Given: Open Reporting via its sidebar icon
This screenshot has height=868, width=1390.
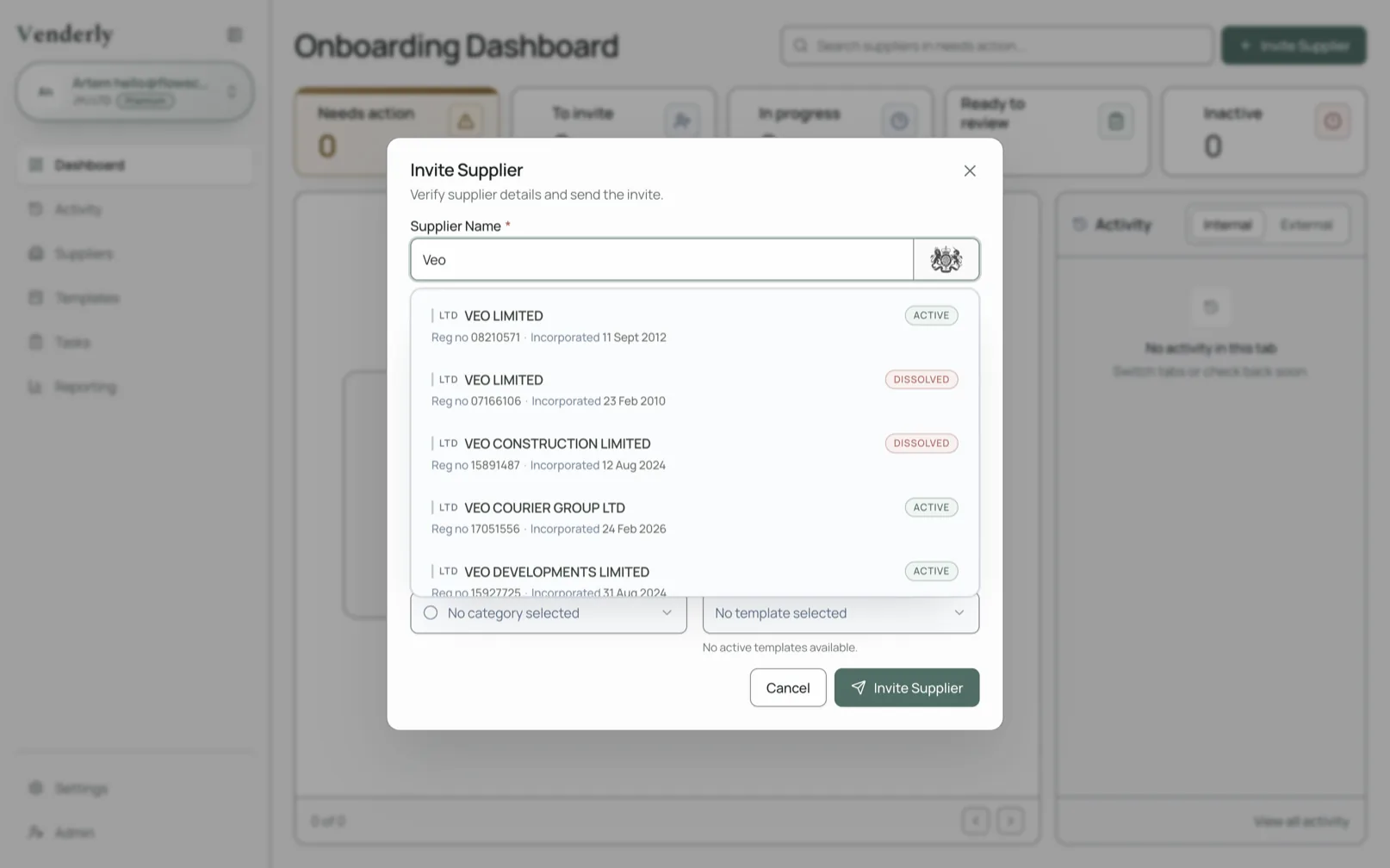Looking at the screenshot, I should pyautogui.click(x=35, y=386).
